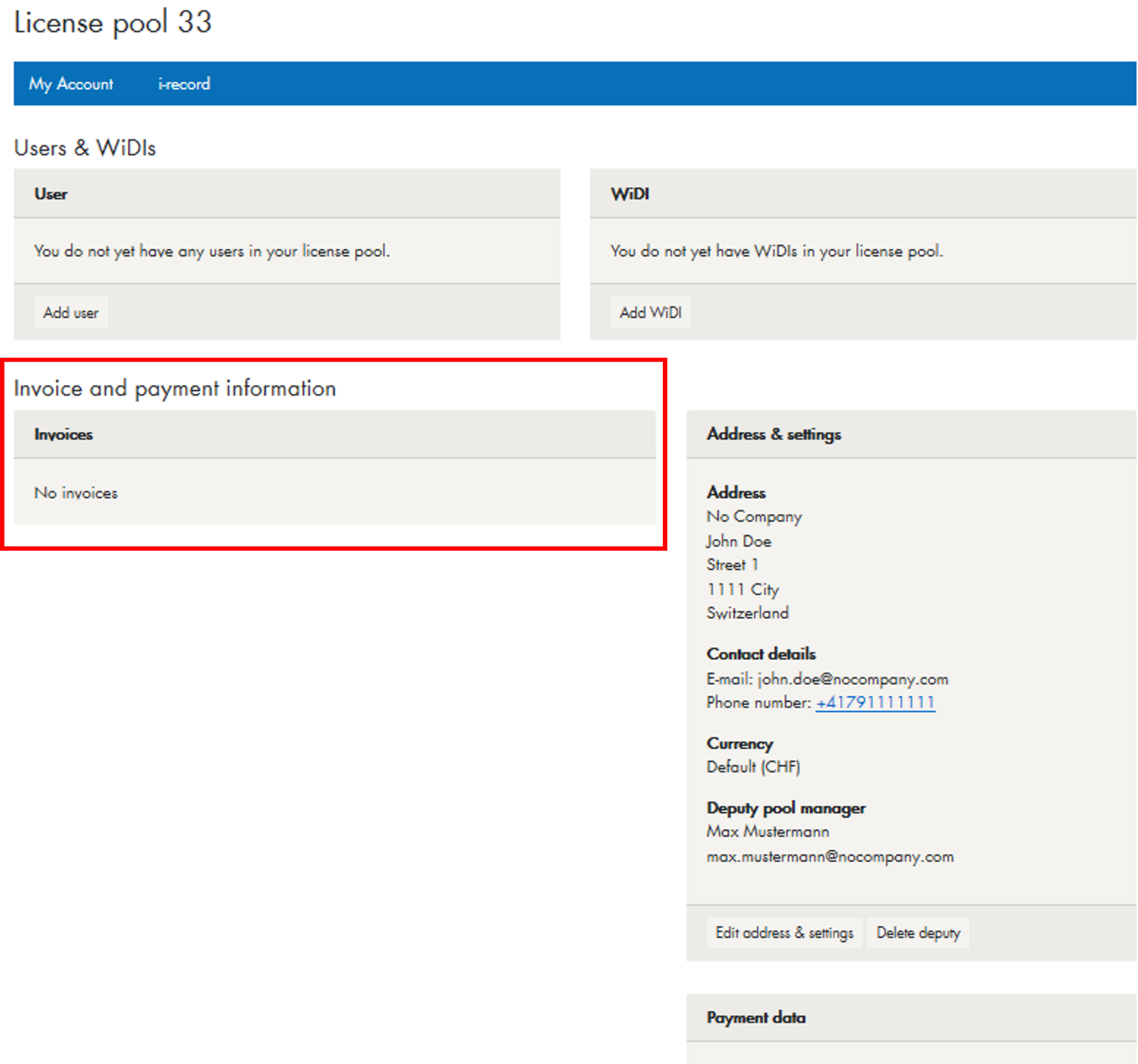
Task: Click the License pool 33 page title
Action: tap(113, 23)
